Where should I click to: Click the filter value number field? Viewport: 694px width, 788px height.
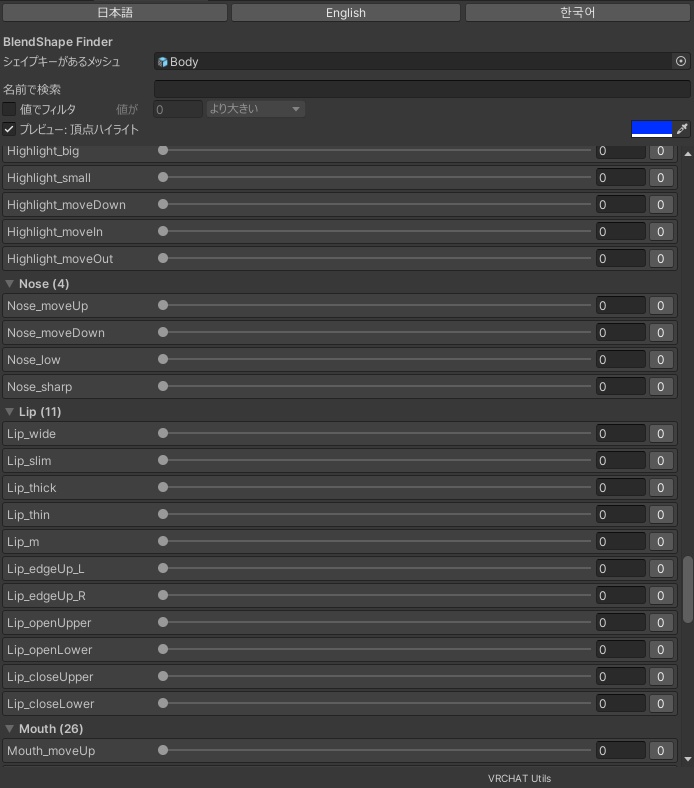178,109
